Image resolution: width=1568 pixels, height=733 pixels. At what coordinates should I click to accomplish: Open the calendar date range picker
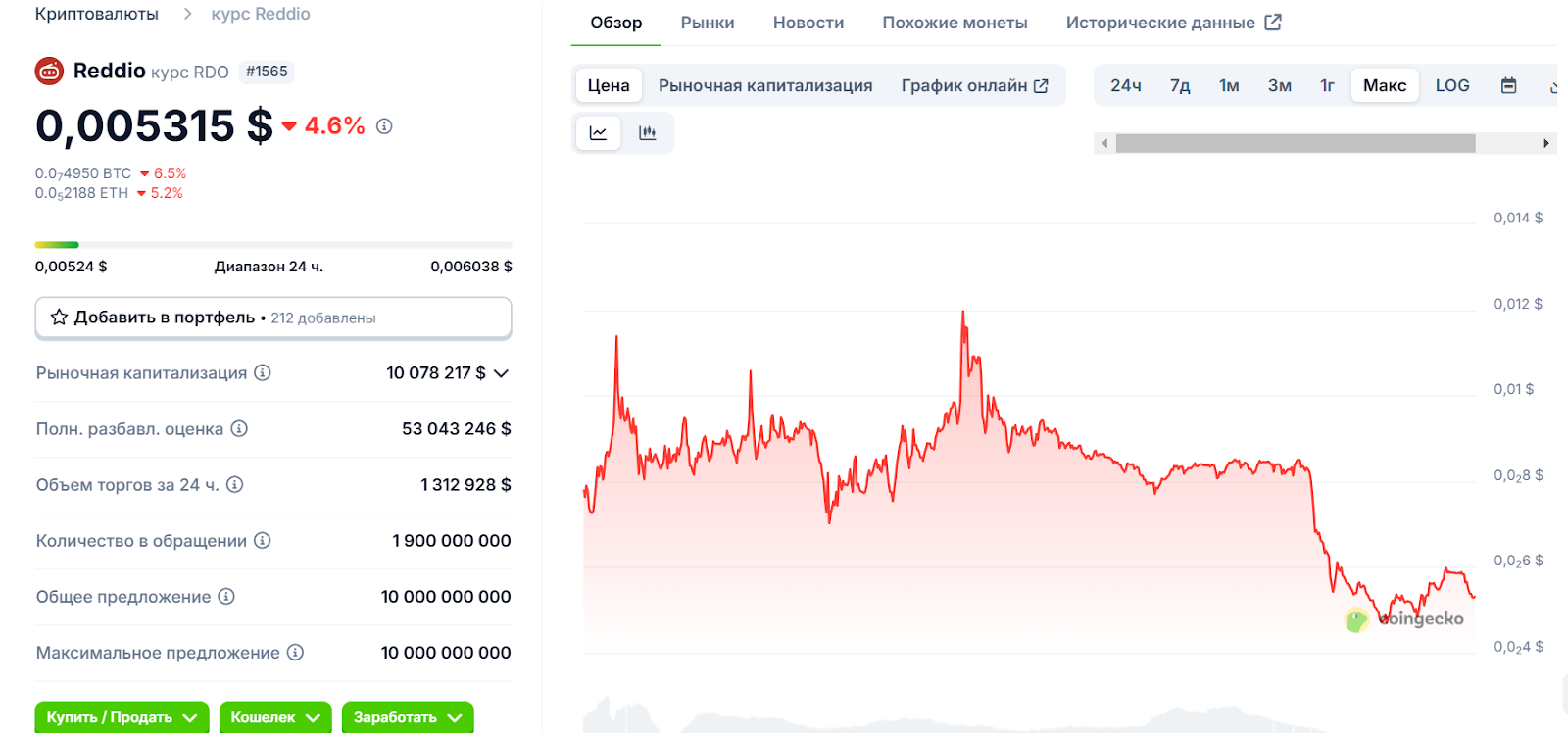tap(1509, 86)
